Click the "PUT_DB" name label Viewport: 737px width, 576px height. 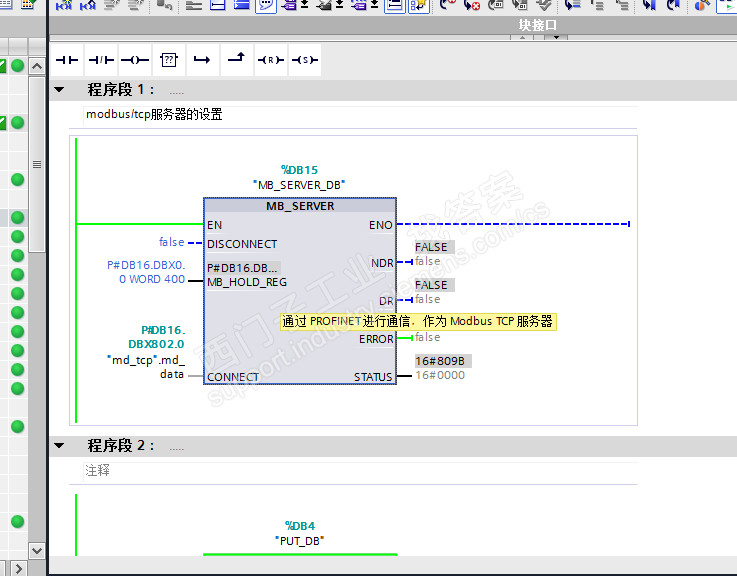[x=299, y=541]
